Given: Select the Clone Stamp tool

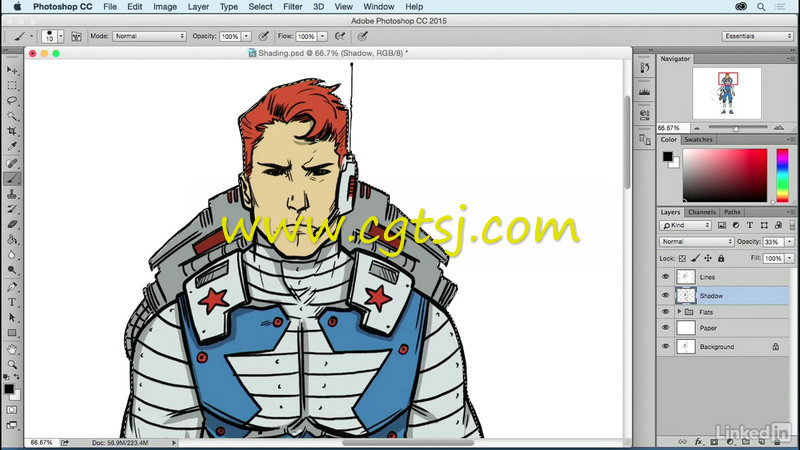Looking at the screenshot, I should click(12, 194).
